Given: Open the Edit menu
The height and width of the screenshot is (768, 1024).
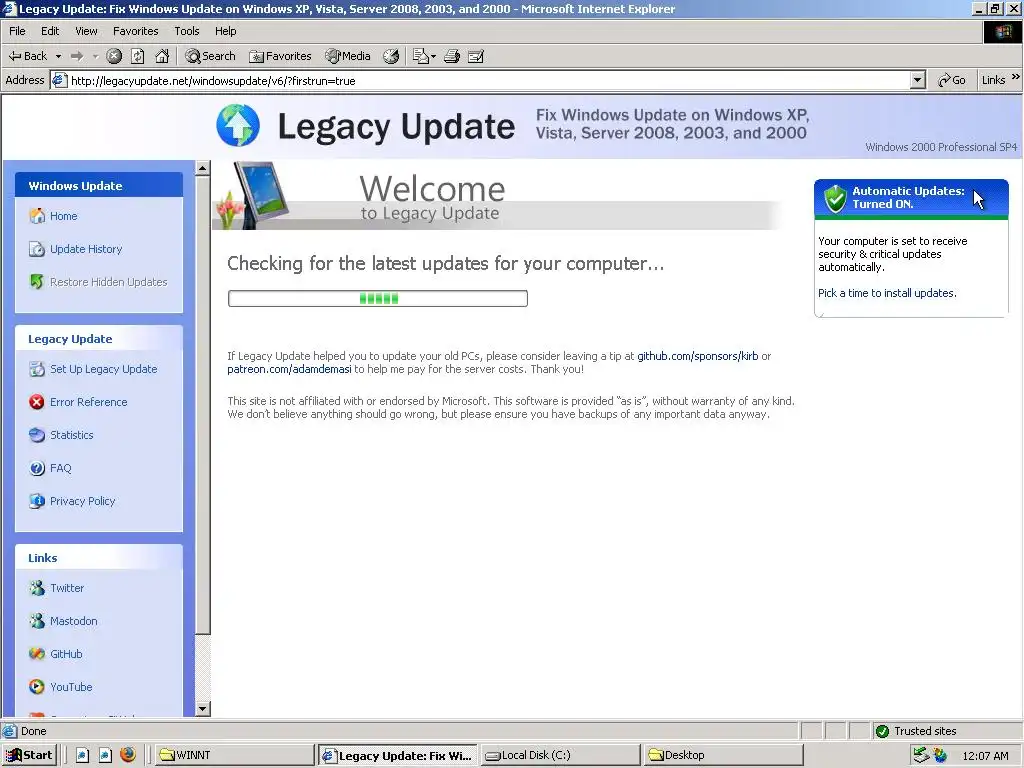Looking at the screenshot, I should click(50, 31).
